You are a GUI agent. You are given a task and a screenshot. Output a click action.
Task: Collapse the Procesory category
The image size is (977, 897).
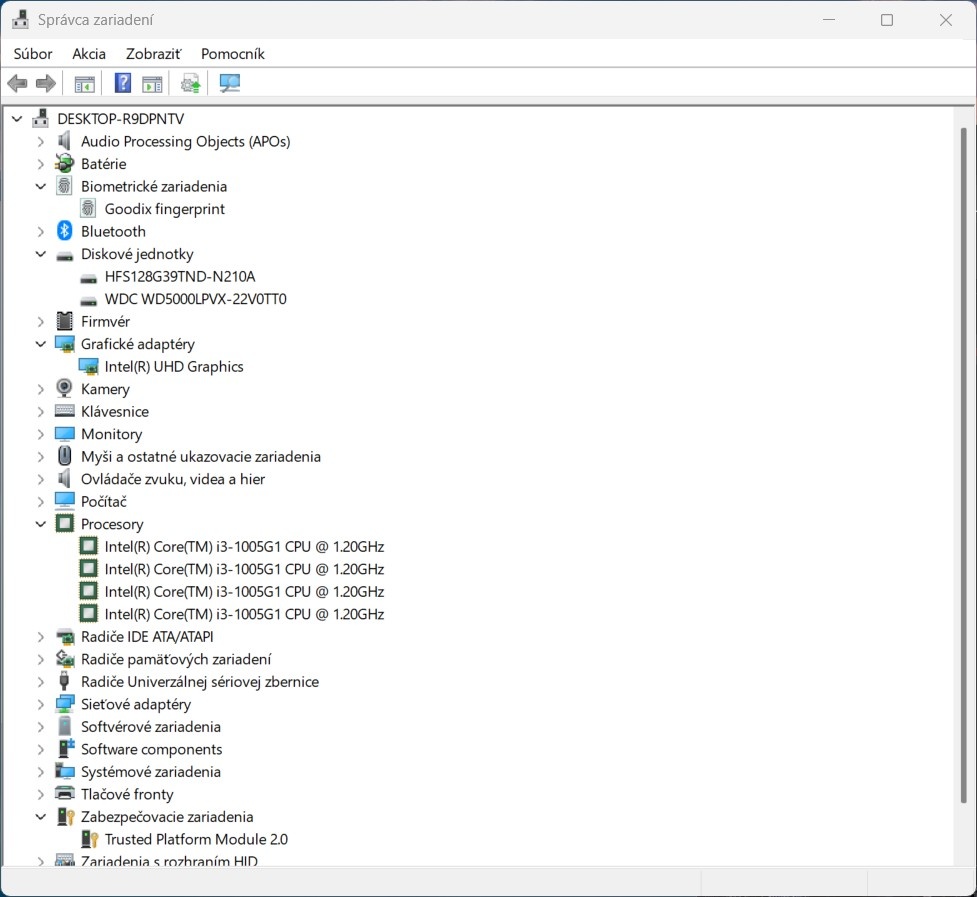[x=41, y=524]
